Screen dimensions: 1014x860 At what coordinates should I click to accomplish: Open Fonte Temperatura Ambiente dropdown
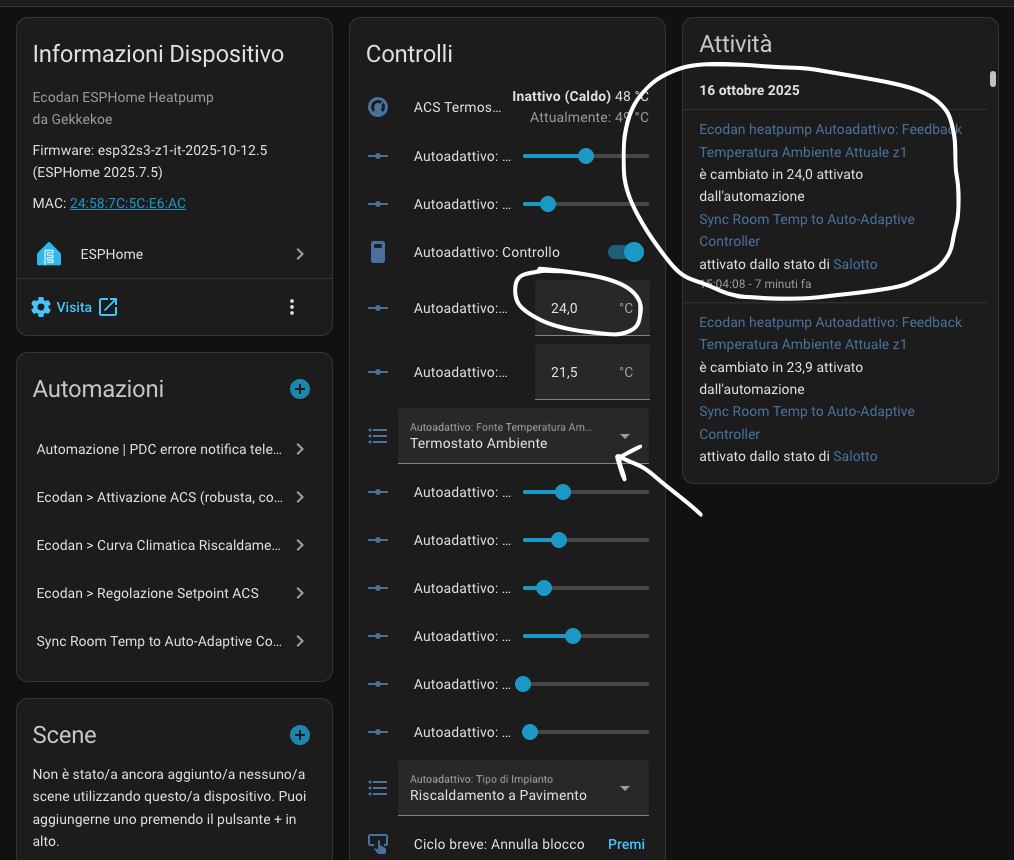pyautogui.click(x=523, y=436)
